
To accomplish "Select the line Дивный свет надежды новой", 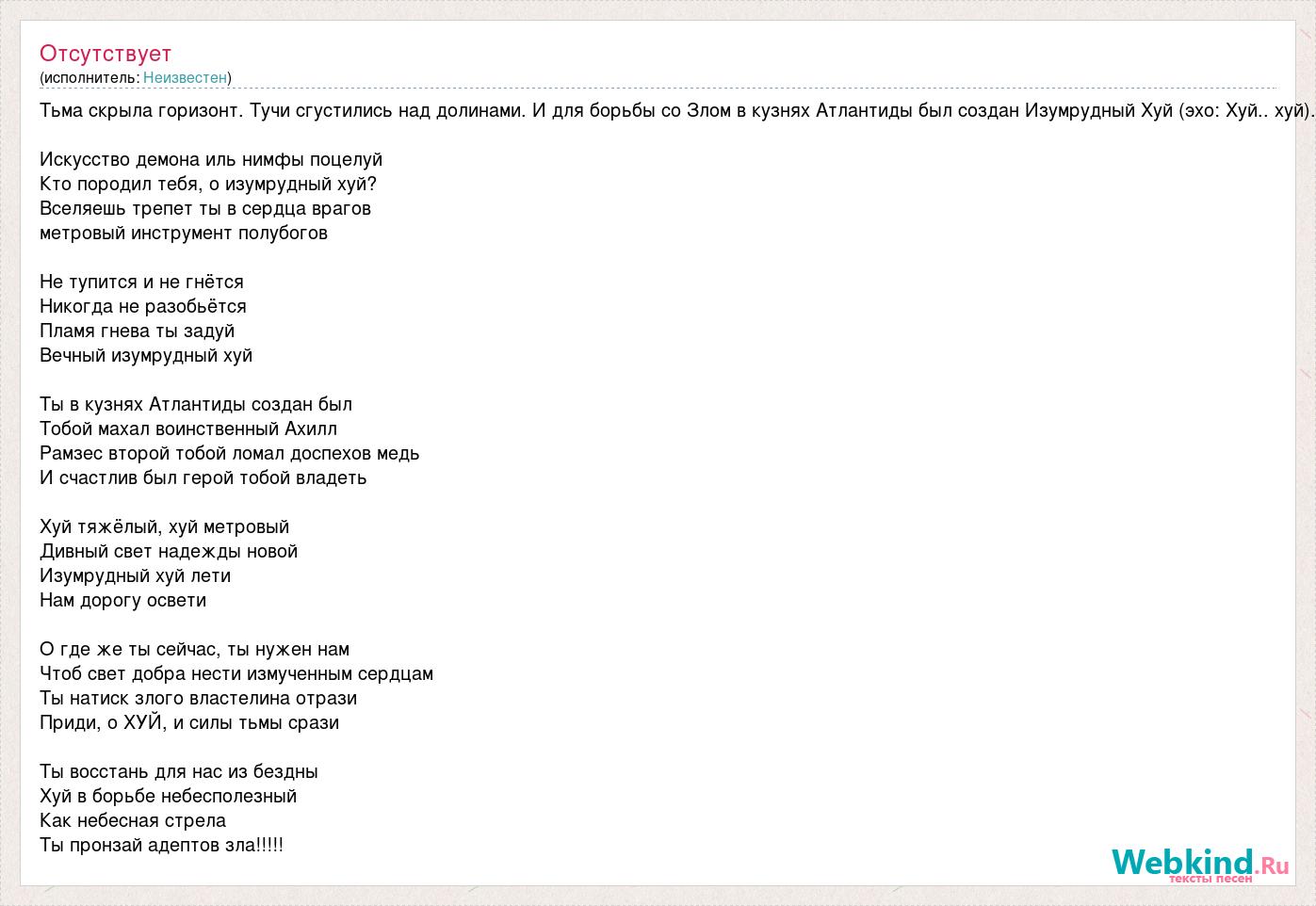I will tap(169, 551).
